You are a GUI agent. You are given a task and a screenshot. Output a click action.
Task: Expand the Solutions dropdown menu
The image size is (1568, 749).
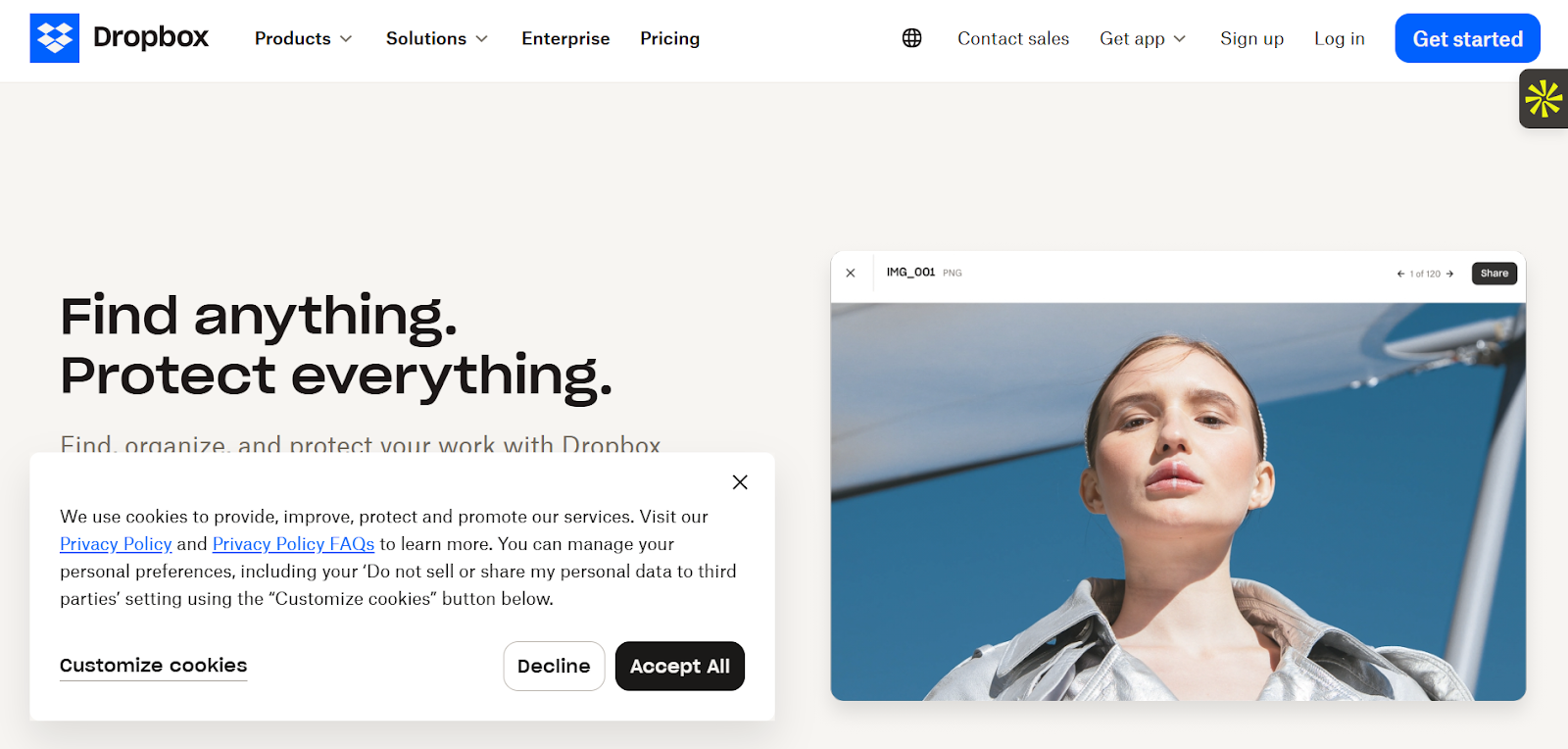coord(436,38)
